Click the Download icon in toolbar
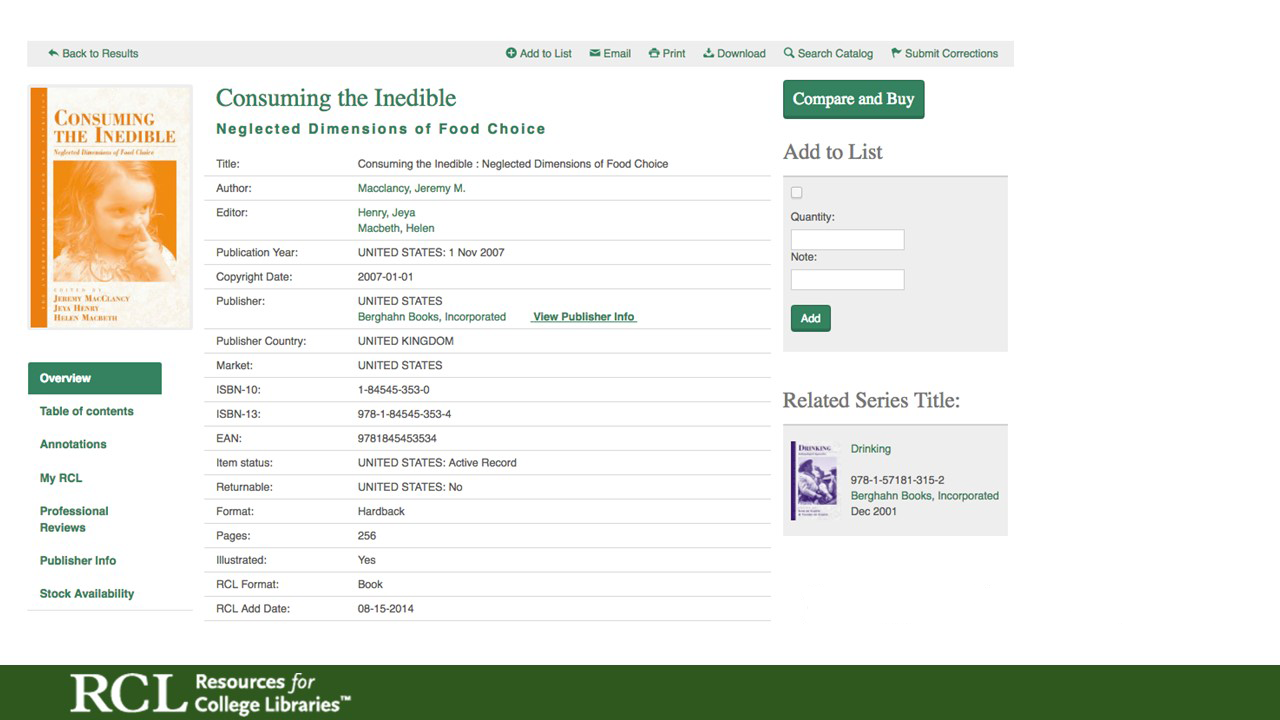Screen dimensions: 1280x720 (x=708, y=53)
